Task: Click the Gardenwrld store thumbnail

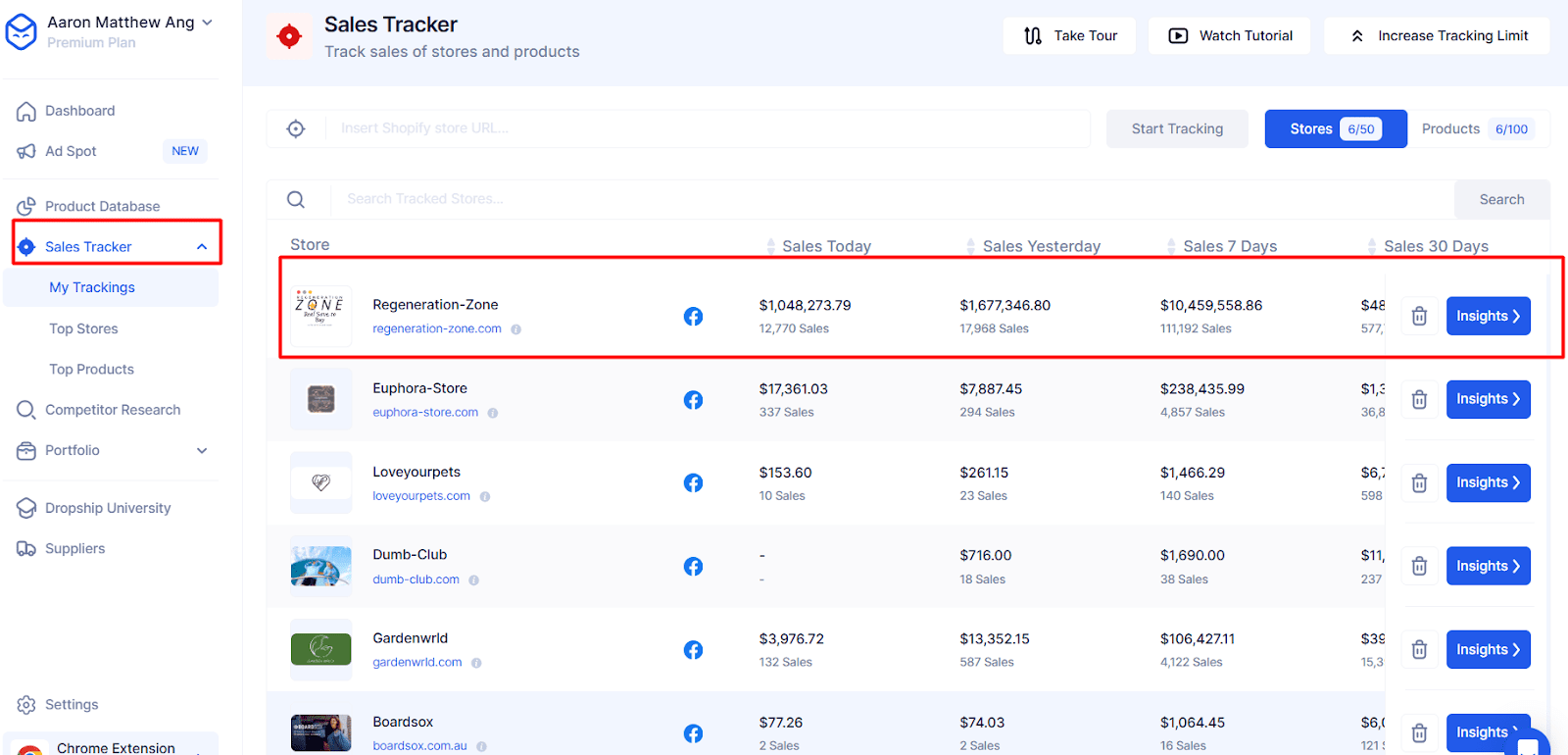Action: point(321,650)
